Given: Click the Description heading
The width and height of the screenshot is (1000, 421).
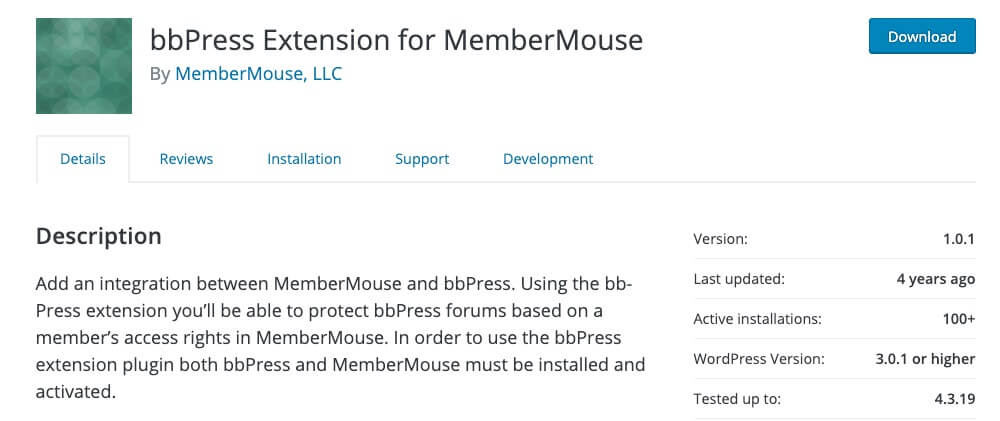Looking at the screenshot, I should point(99,236).
